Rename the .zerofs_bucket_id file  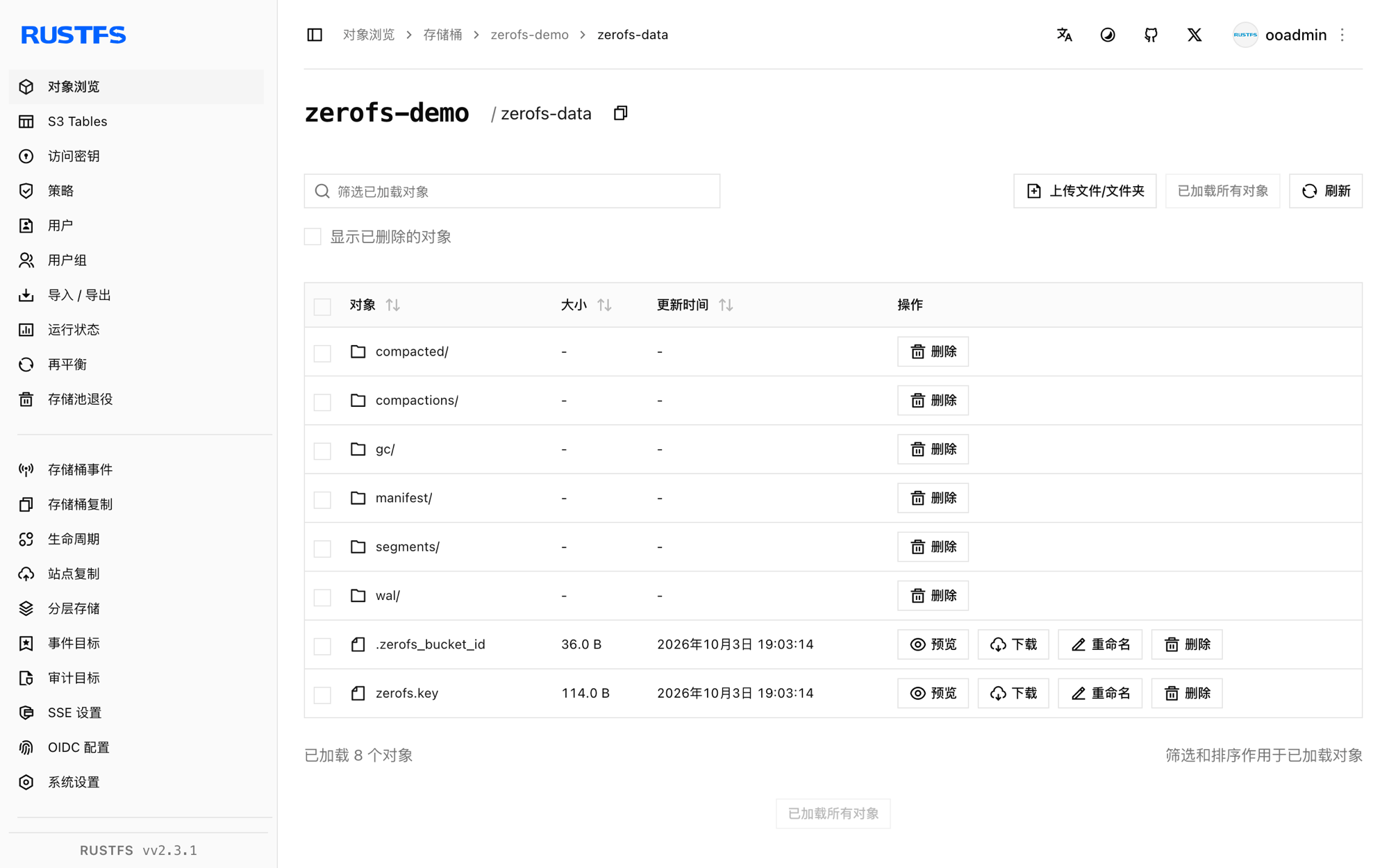coord(1100,644)
